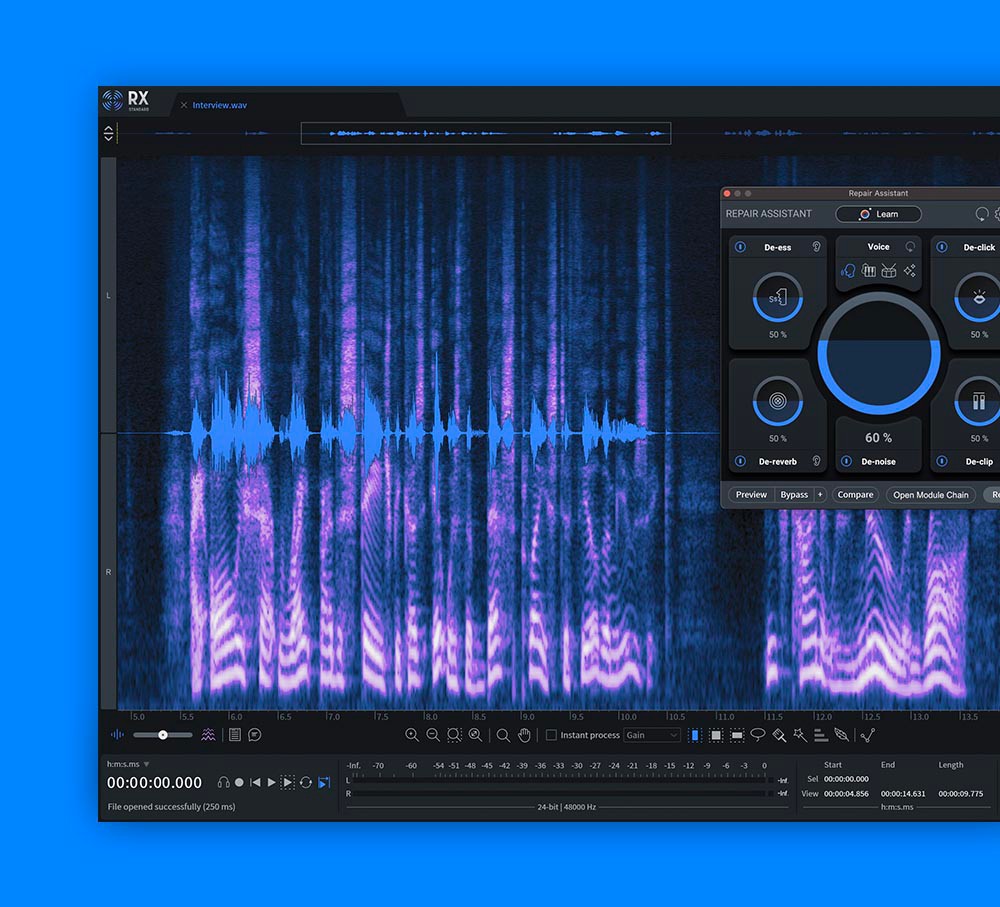Select the Magic wand tool
This screenshot has width=1000, height=907.
(x=800, y=735)
